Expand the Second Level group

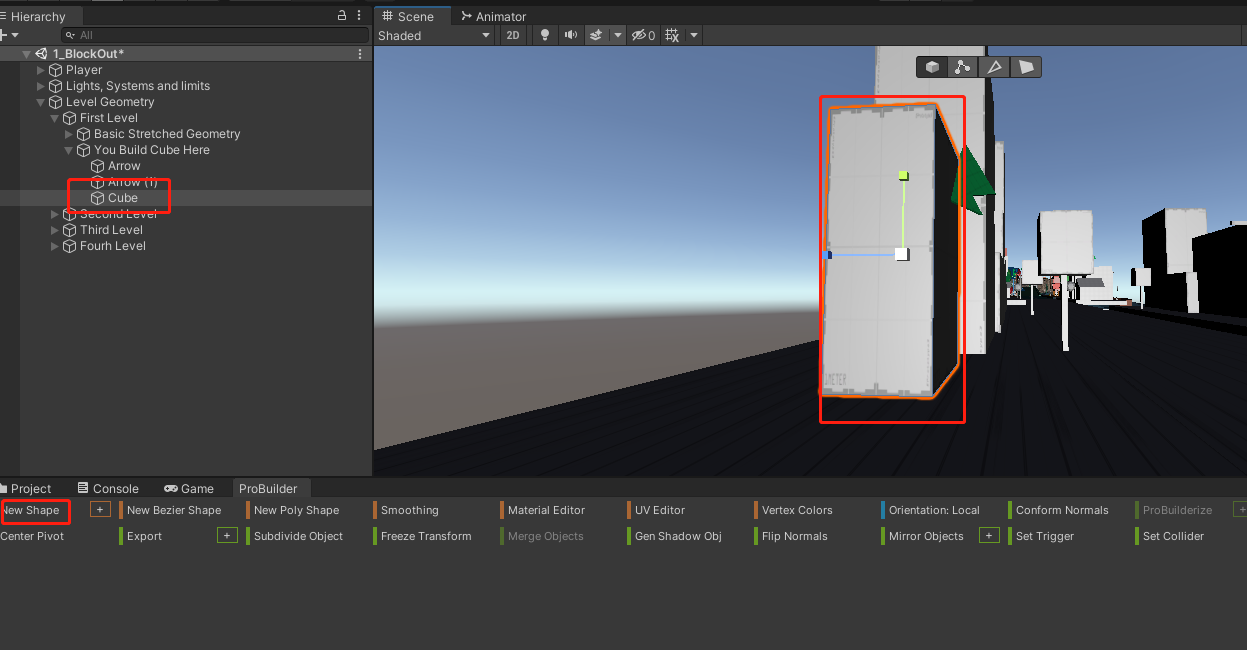point(55,213)
